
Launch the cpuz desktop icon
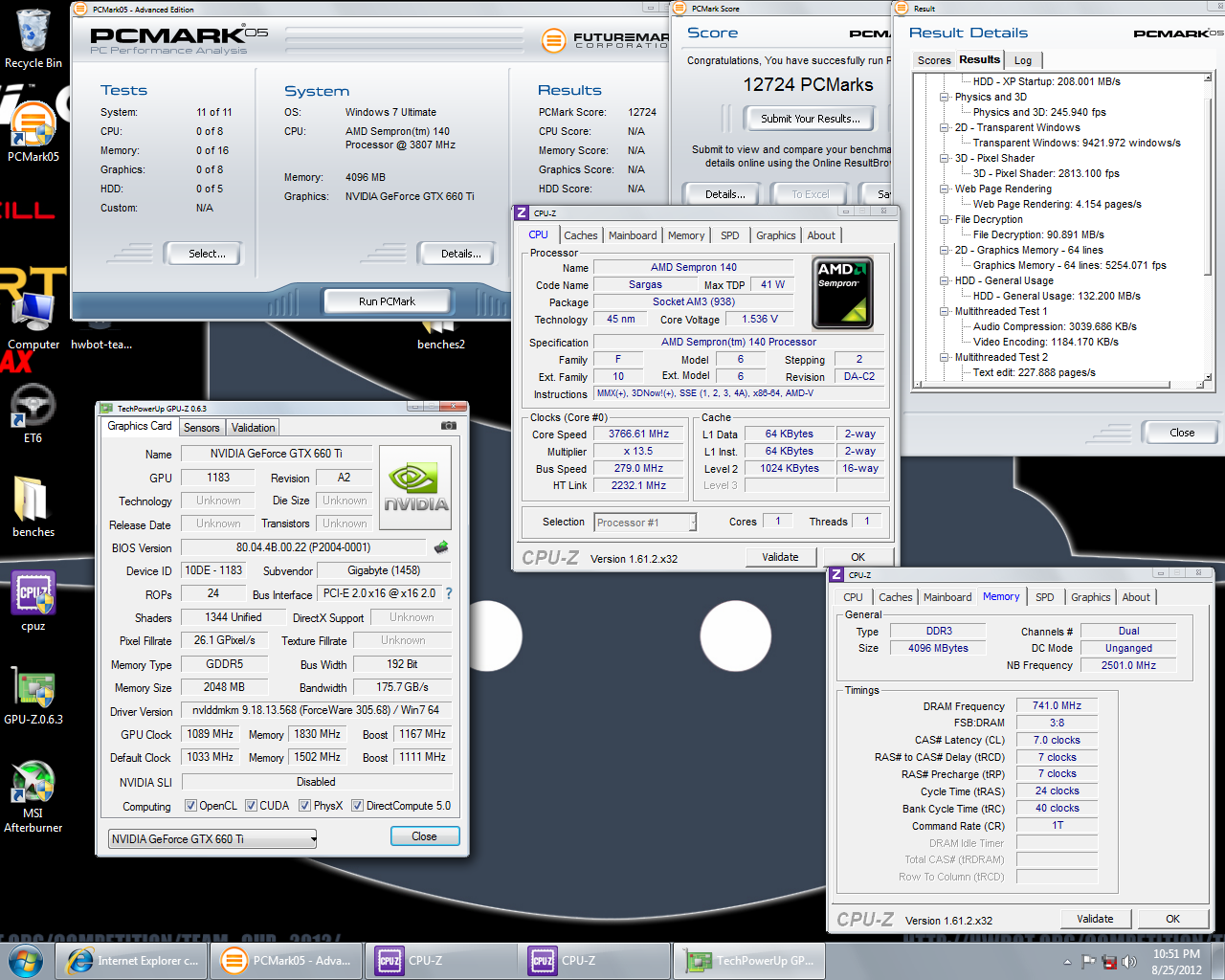33,601
